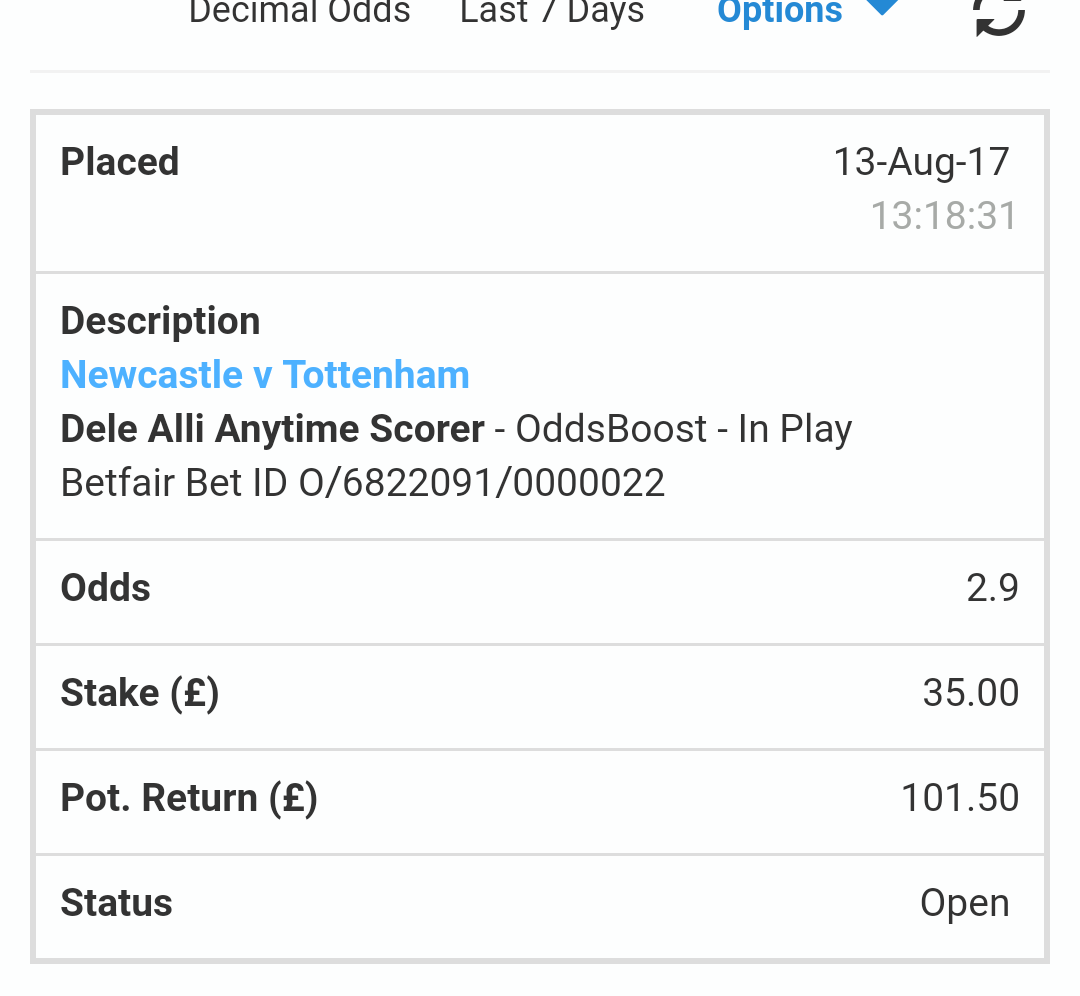This screenshot has height=996, width=1080.
Task: Click the Odds value 2.9
Action: click(992, 588)
